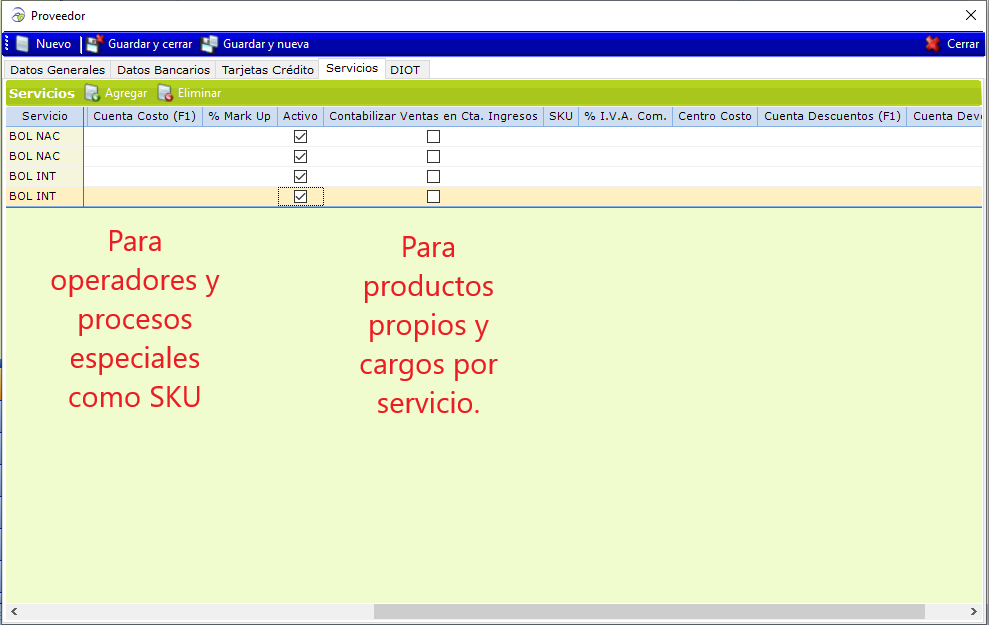Click the scroll right arrow
The width and height of the screenshot is (989, 625).
tap(973, 611)
